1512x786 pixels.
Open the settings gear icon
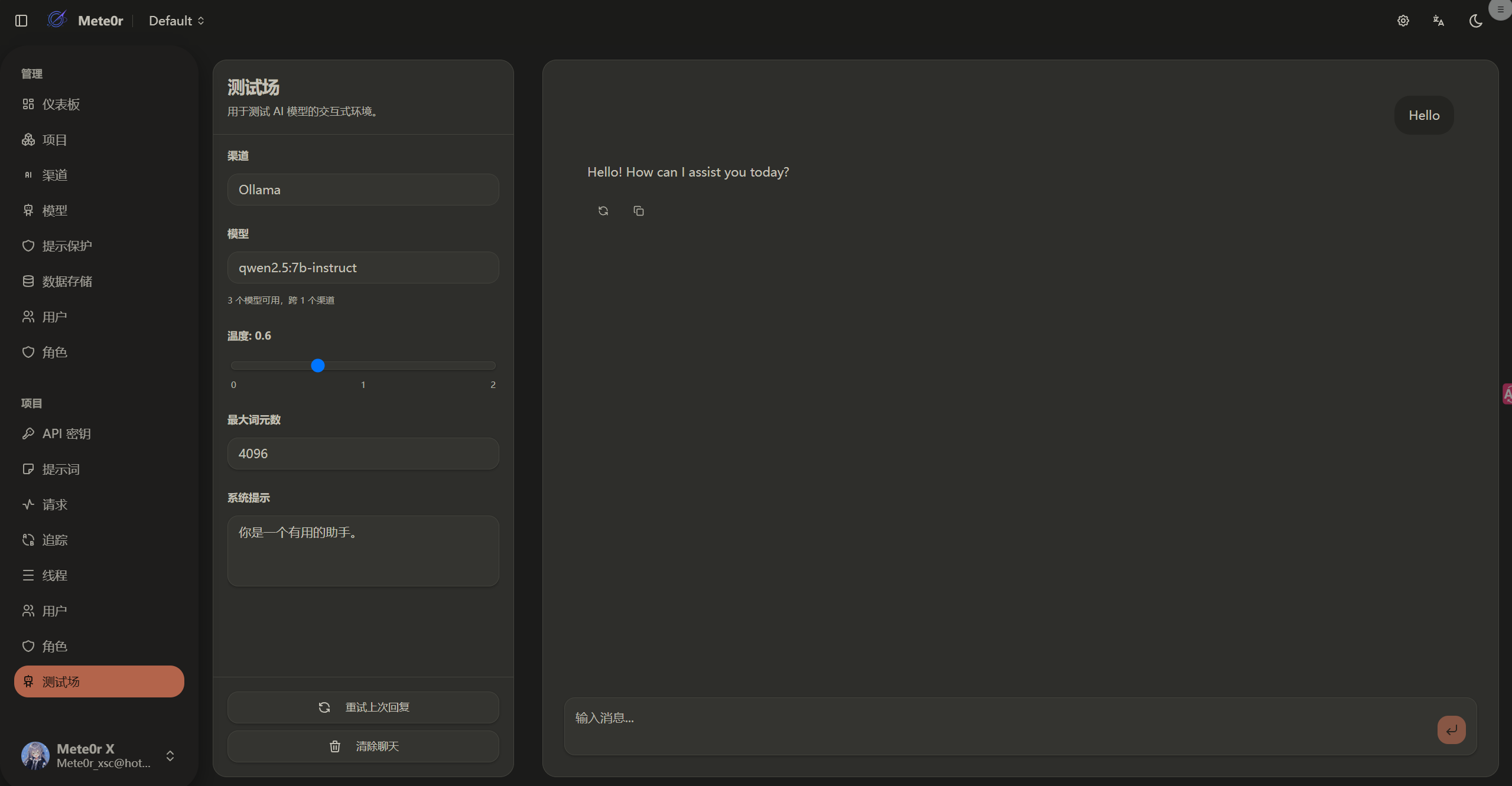(1403, 21)
